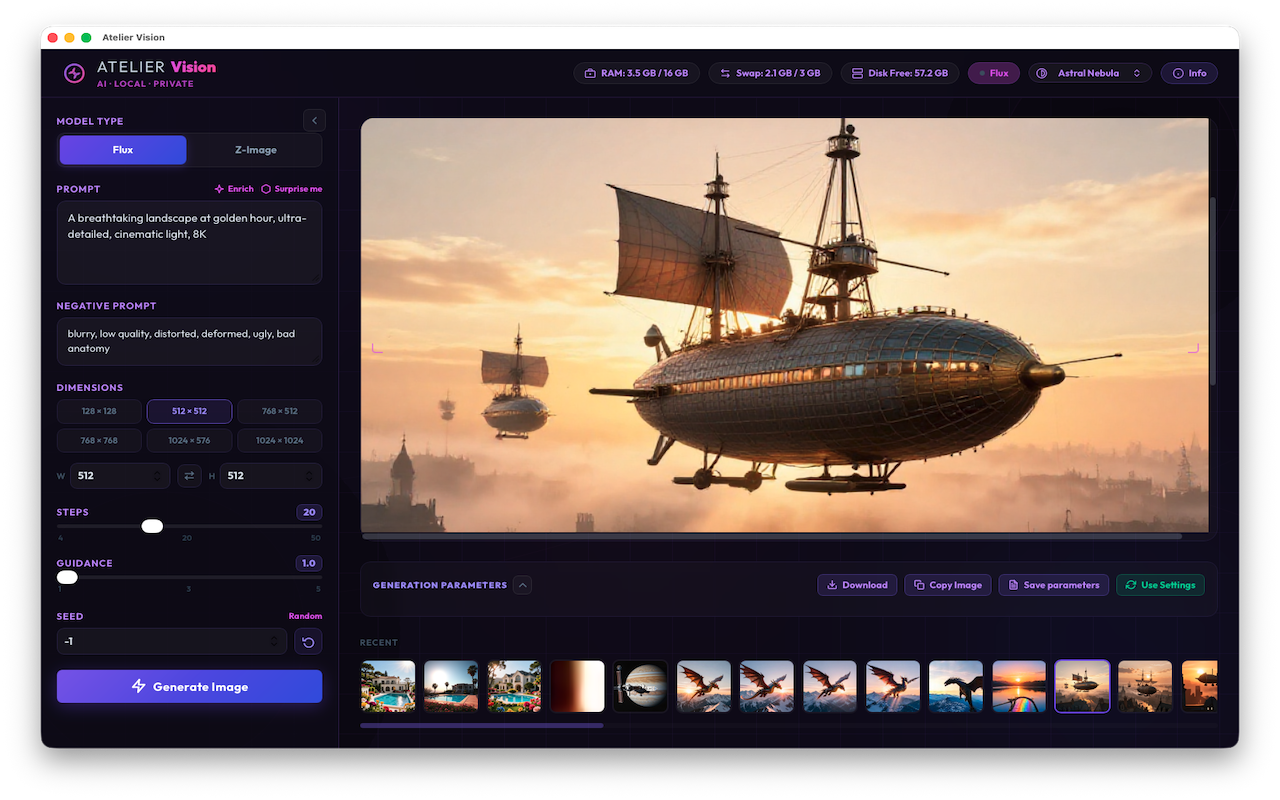Select the Flux model type

(123, 150)
